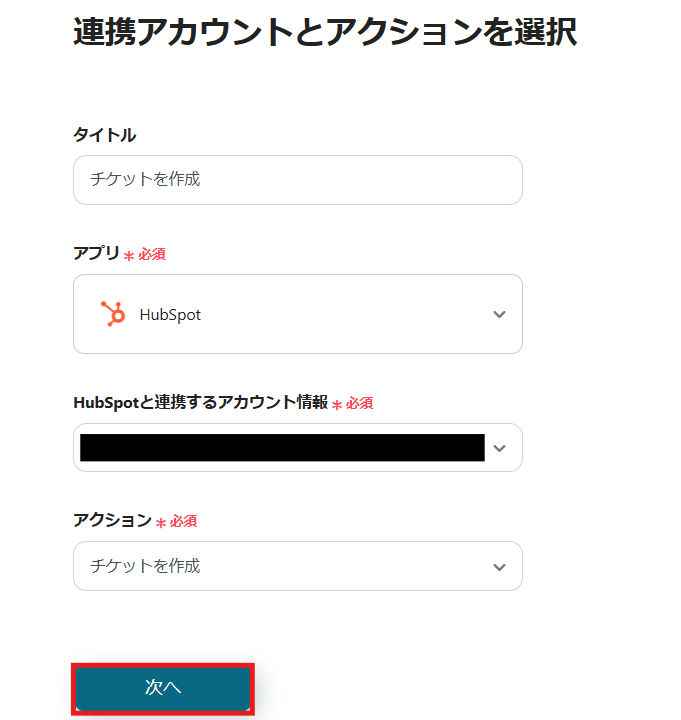Click 'チケットを作成' text inside アクション selector
This screenshot has height=720, width=681.
tap(145, 566)
